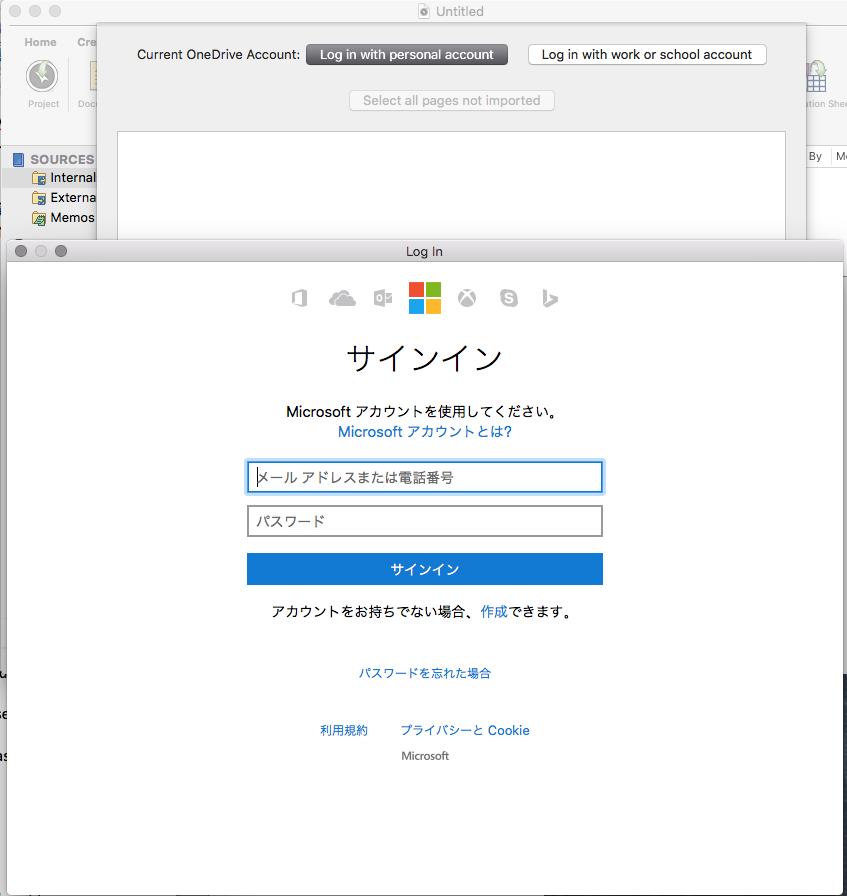The width and height of the screenshot is (847, 896).
Task: Click Select all pages not imported
Action: [452, 101]
